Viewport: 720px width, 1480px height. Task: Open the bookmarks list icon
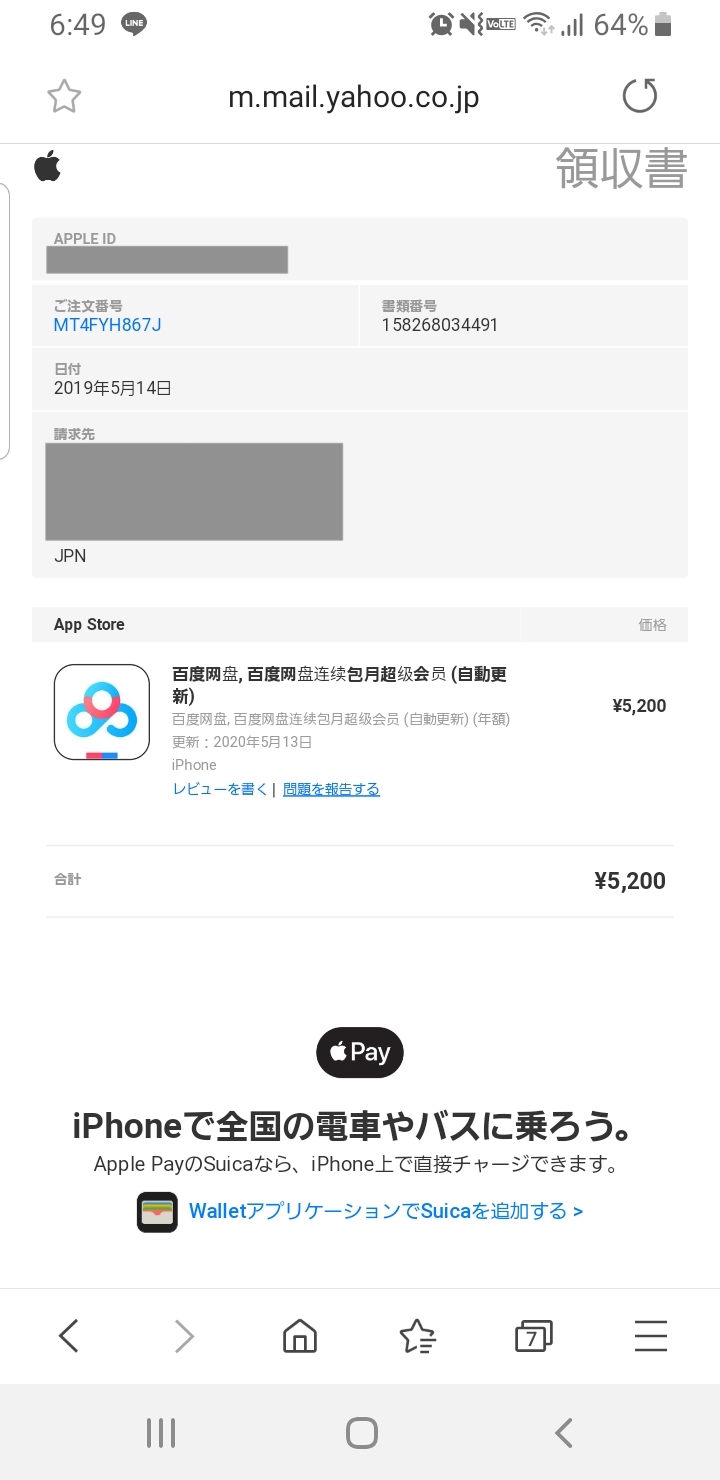click(417, 1336)
